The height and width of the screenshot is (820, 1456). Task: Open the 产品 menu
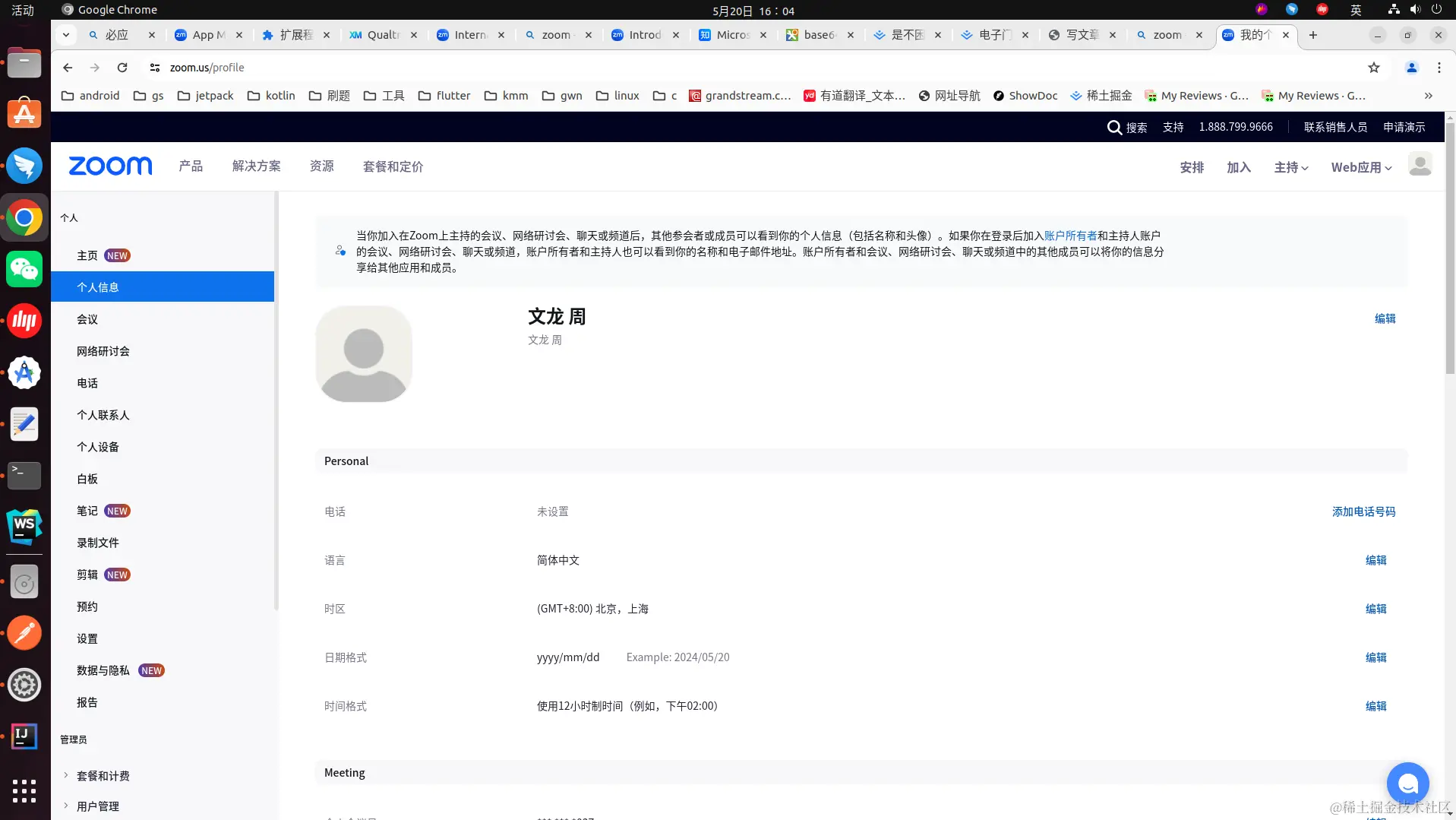tap(191, 166)
